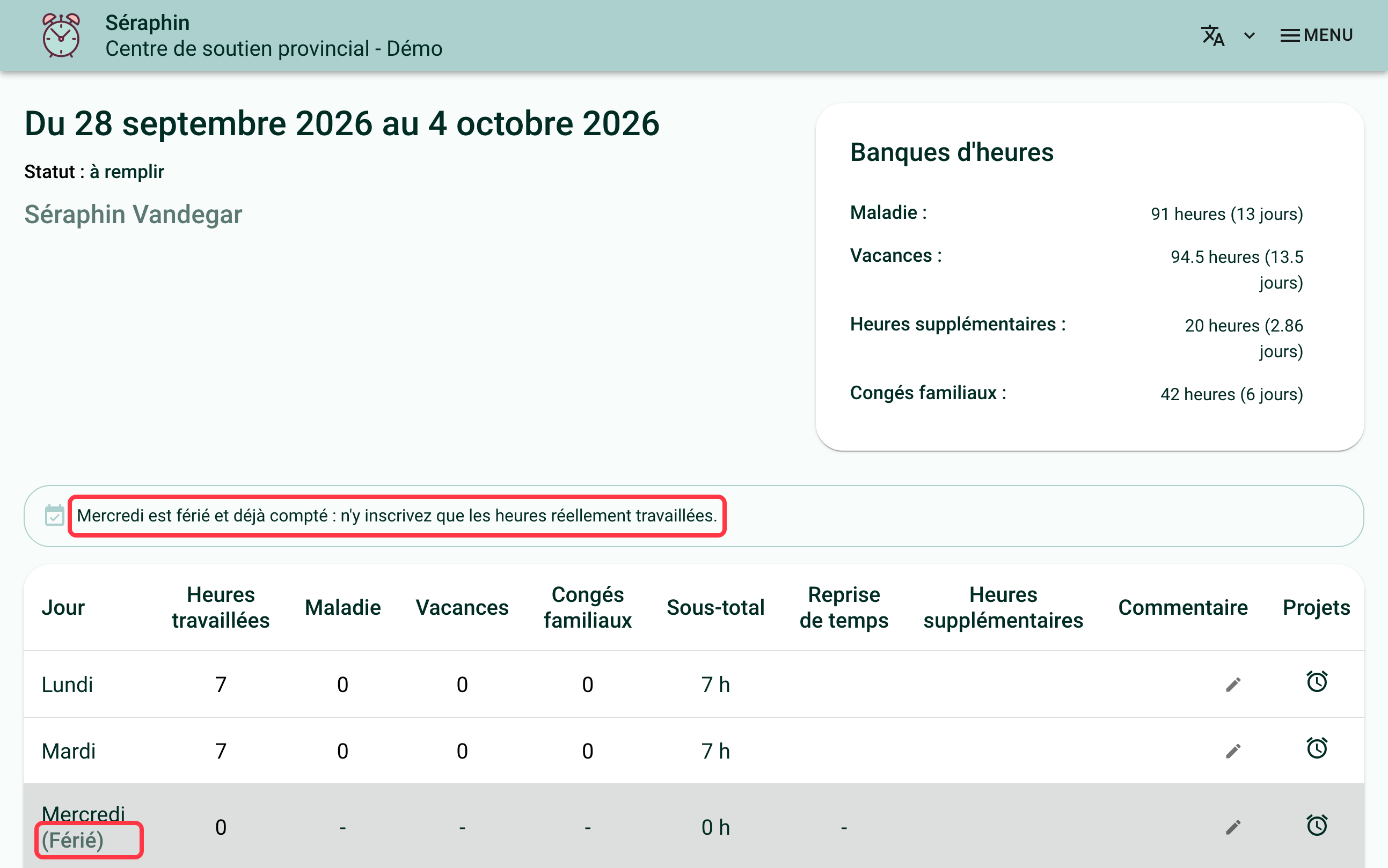The width and height of the screenshot is (1388, 868).
Task: Click the 'Sous-total' column header
Action: (x=715, y=607)
